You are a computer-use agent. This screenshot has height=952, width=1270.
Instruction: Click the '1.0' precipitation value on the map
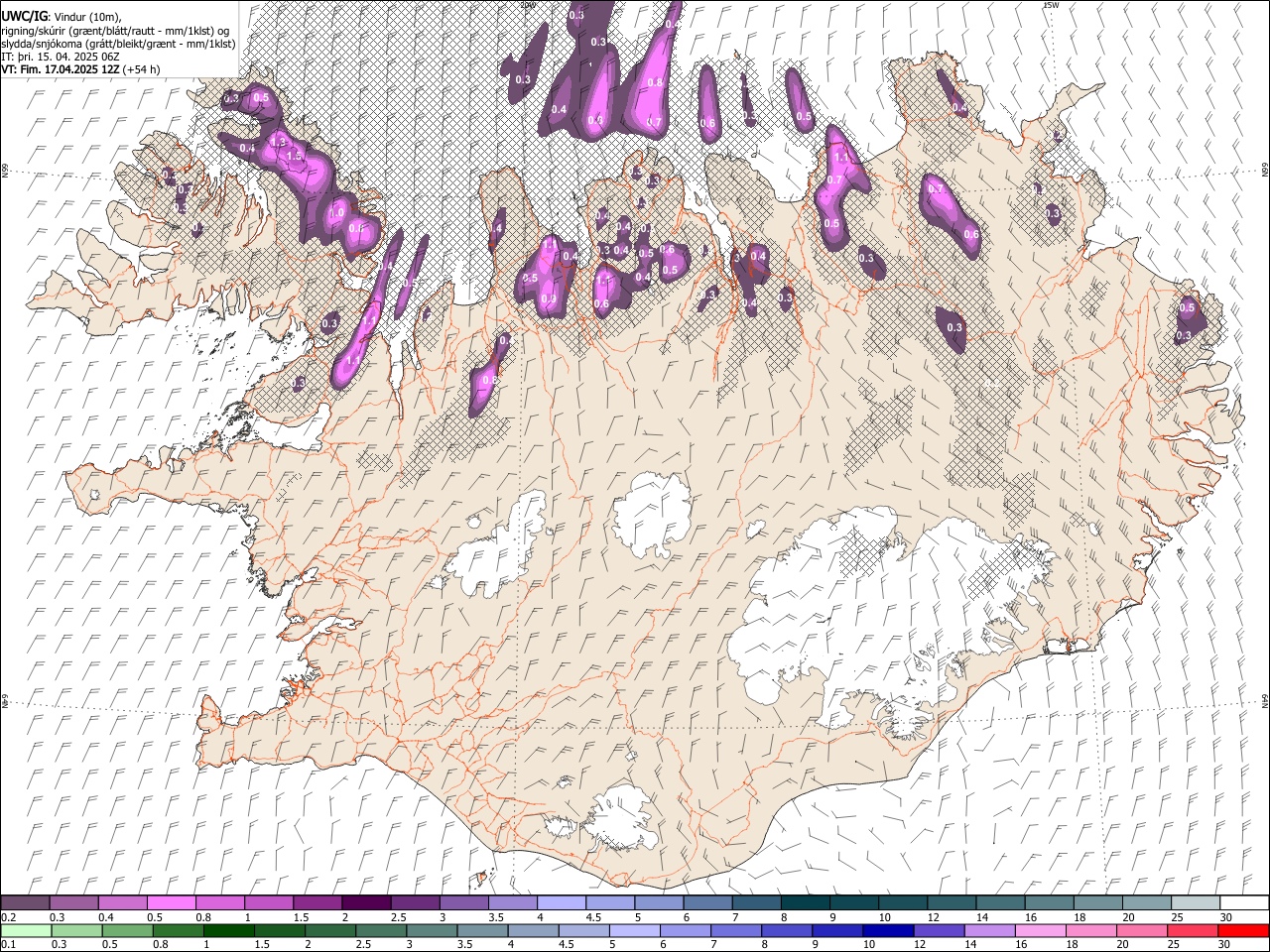point(336,212)
